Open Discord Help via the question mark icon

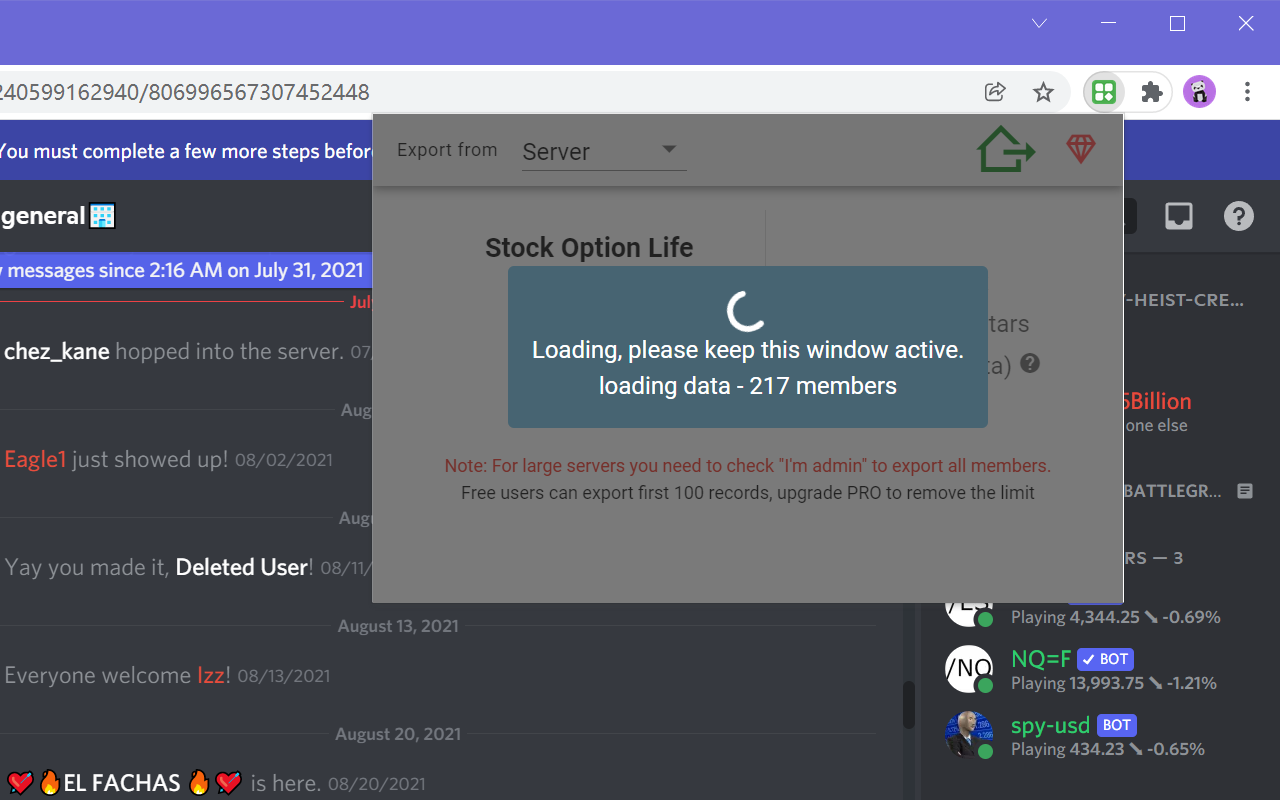click(1238, 216)
